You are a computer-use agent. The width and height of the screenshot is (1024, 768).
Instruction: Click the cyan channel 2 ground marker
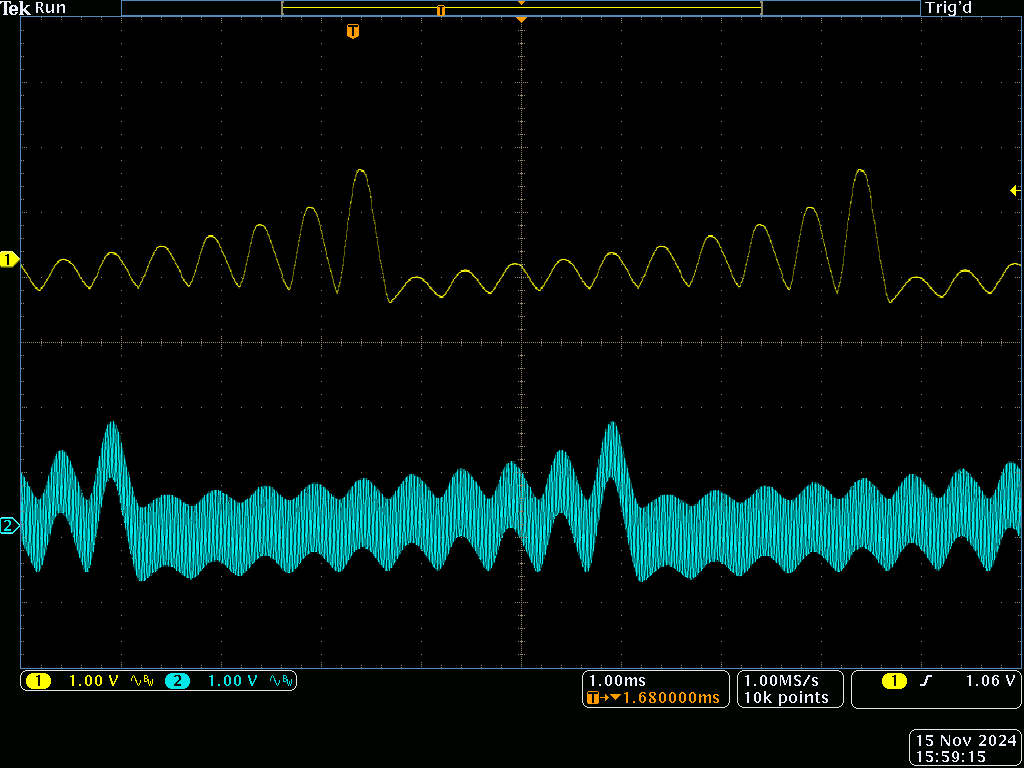(x=9, y=526)
